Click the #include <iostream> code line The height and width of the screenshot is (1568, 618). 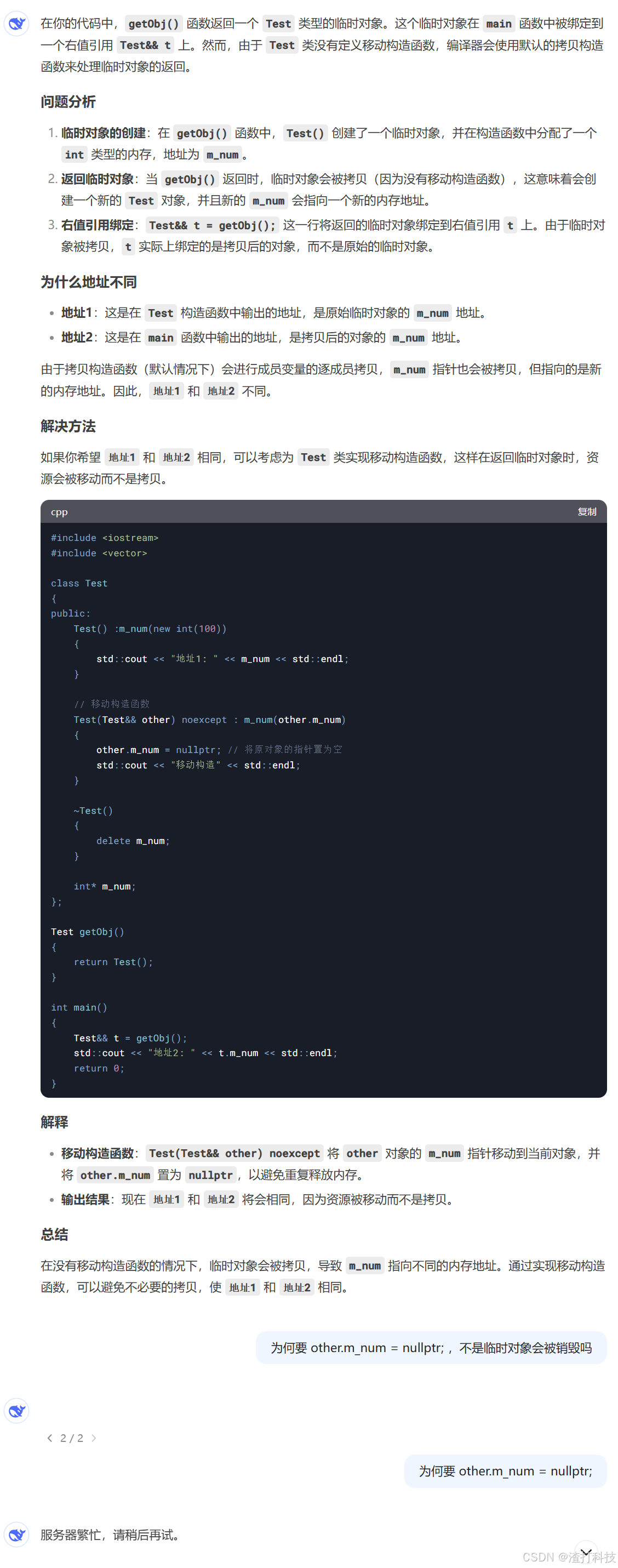105,538
